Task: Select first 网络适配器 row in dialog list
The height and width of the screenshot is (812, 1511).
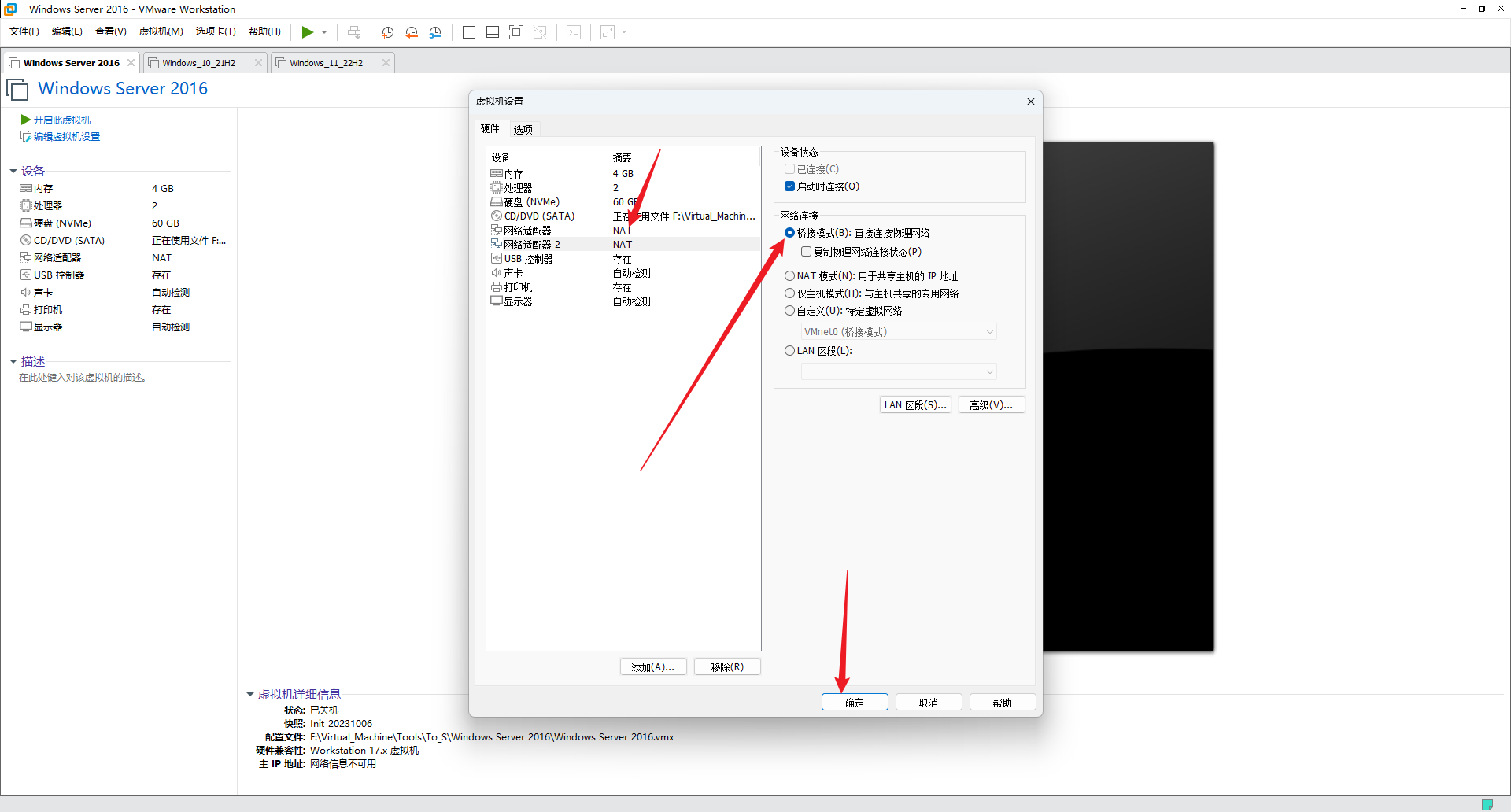Action: pos(623,231)
